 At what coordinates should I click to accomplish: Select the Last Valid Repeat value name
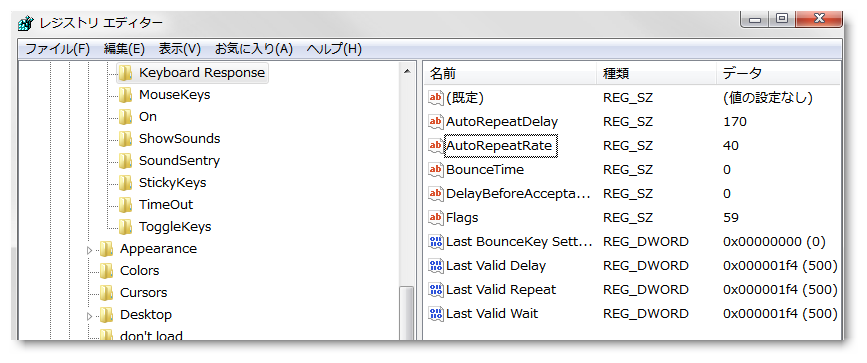click(x=501, y=290)
